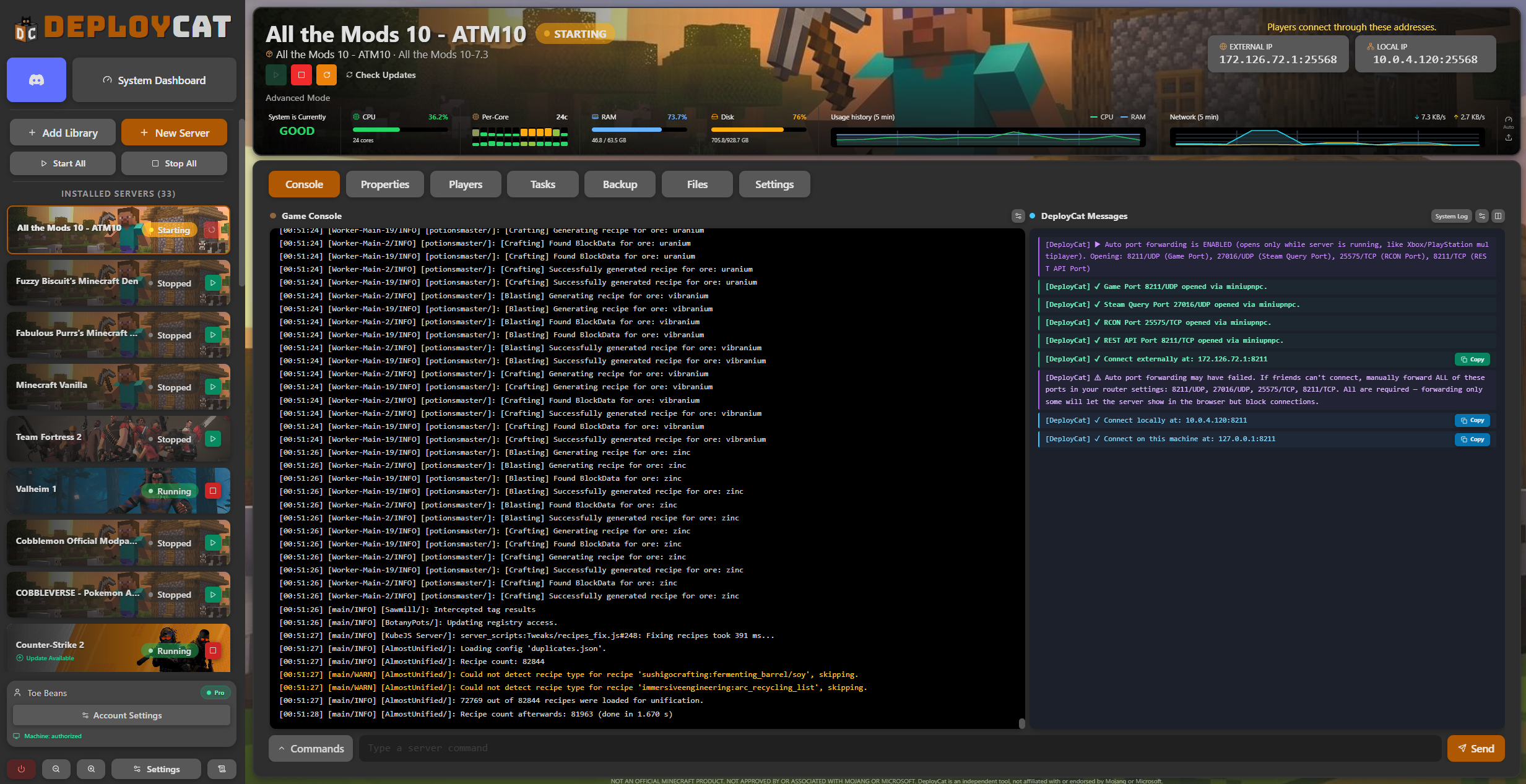Copy the this-machine address 127.0.0.1:8211
The height and width of the screenshot is (784, 1526).
[x=1472, y=439]
